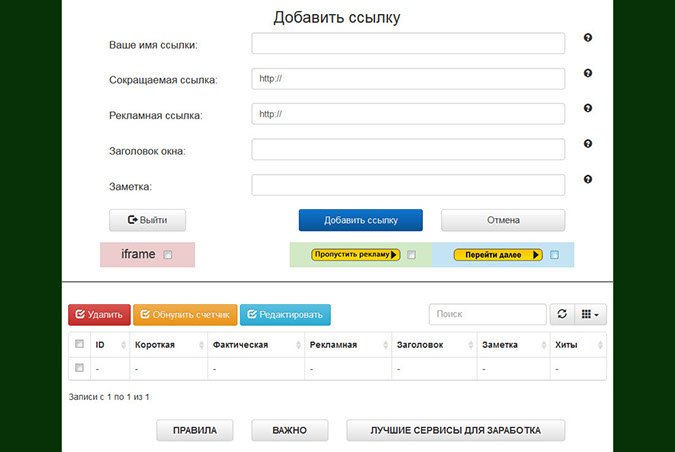Click help icon beside "Рекламная ссылка" field
675x452 pixels.
(x=588, y=108)
